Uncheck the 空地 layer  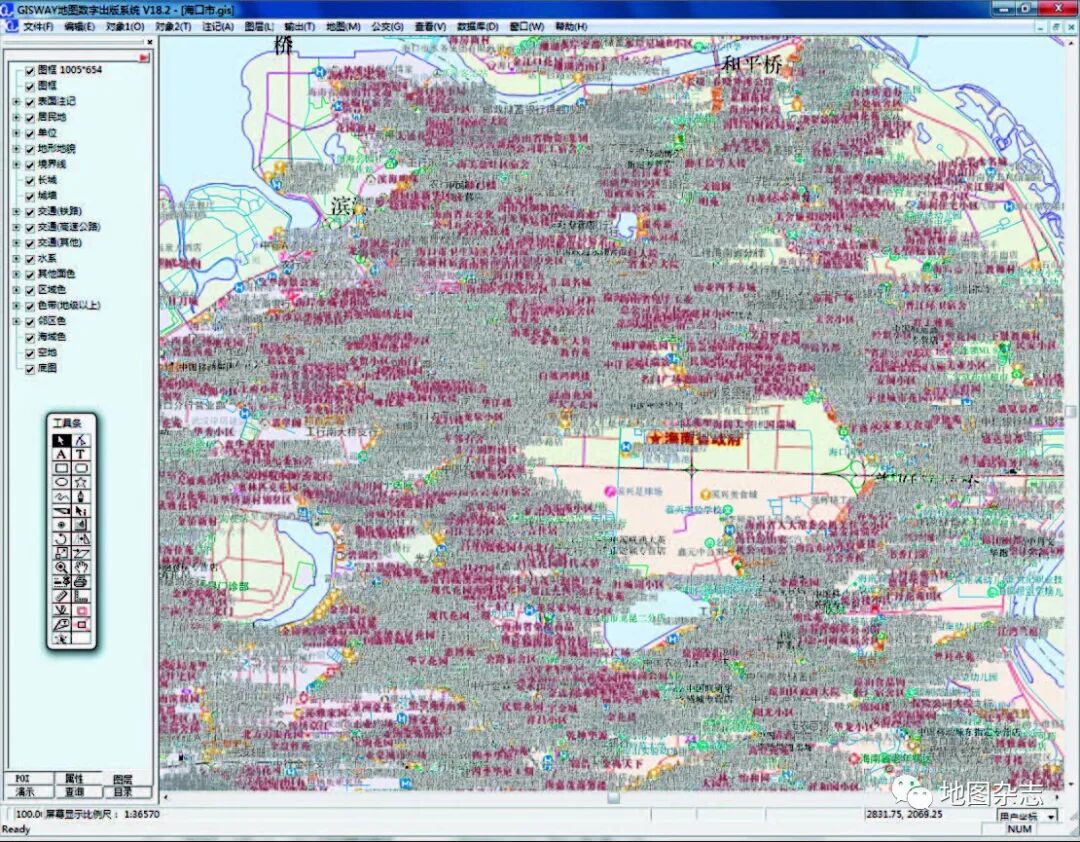pyautogui.click(x=30, y=353)
